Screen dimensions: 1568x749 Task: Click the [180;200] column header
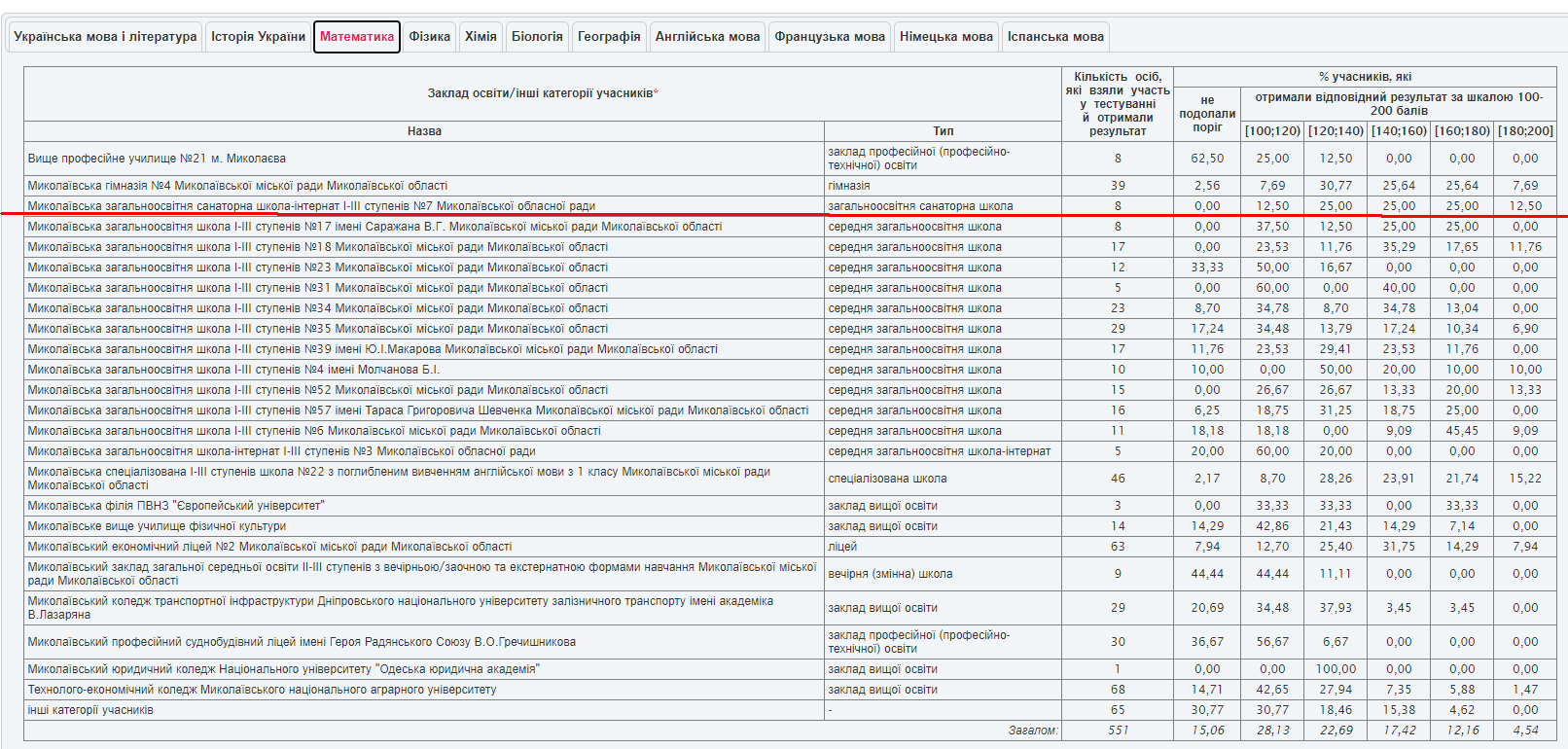click(1525, 131)
